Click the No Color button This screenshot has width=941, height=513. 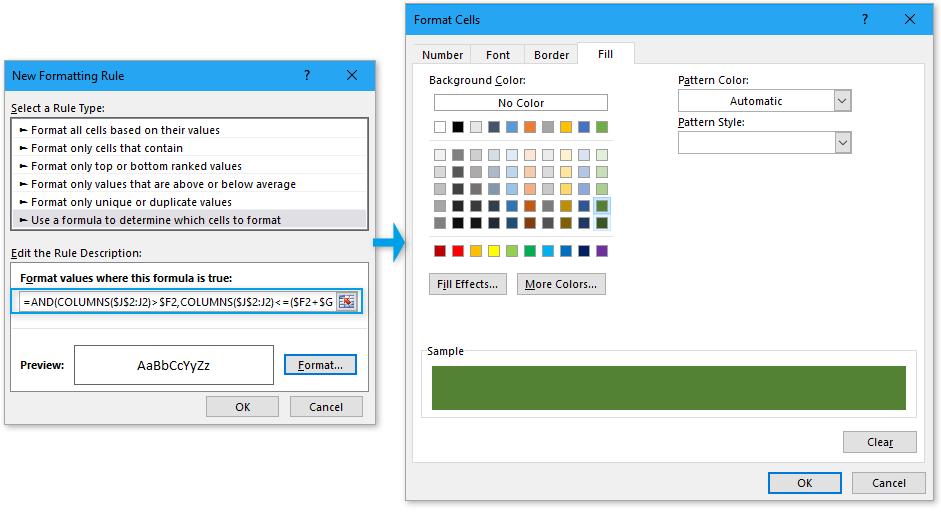coord(521,103)
